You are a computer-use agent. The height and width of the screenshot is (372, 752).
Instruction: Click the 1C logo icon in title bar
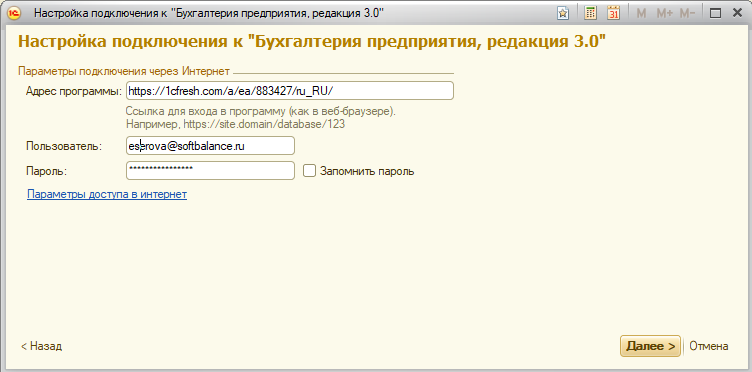click(15, 13)
